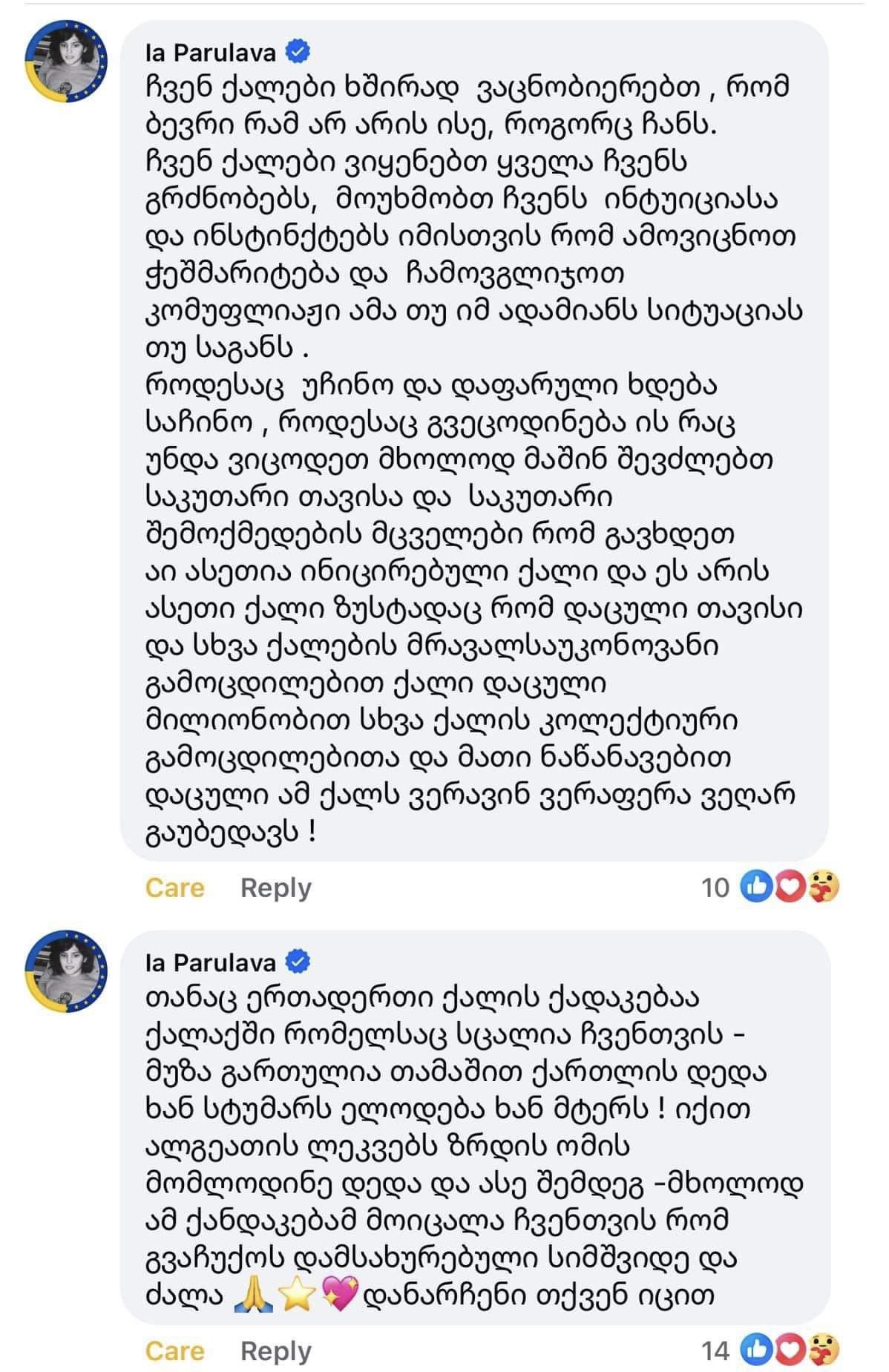Click the verified badge on the second comment
The width and height of the screenshot is (889, 1372).
click(x=298, y=962)
